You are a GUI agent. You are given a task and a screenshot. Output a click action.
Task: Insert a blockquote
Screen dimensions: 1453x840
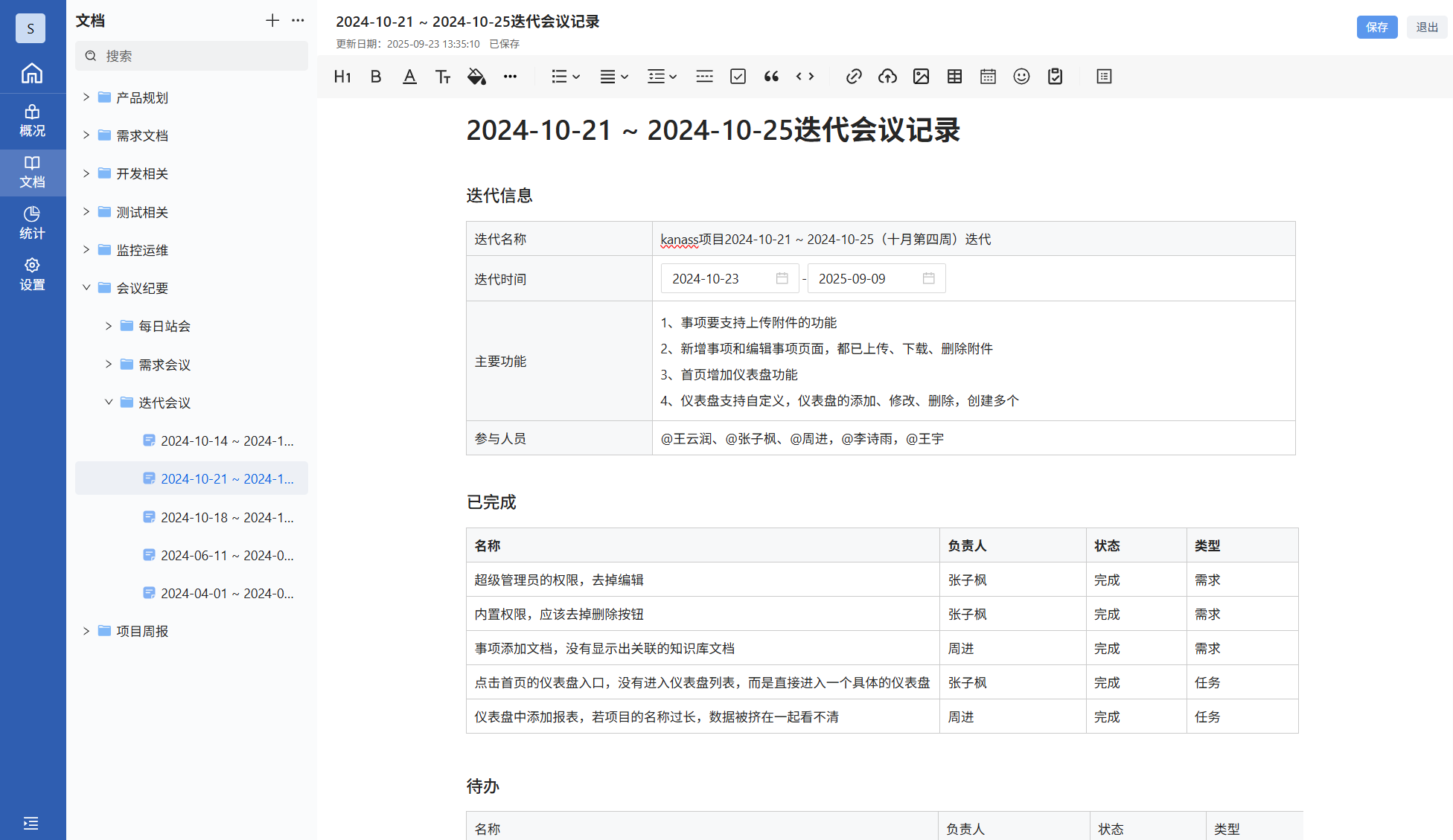pyautogui.click(x=771, y=76)
